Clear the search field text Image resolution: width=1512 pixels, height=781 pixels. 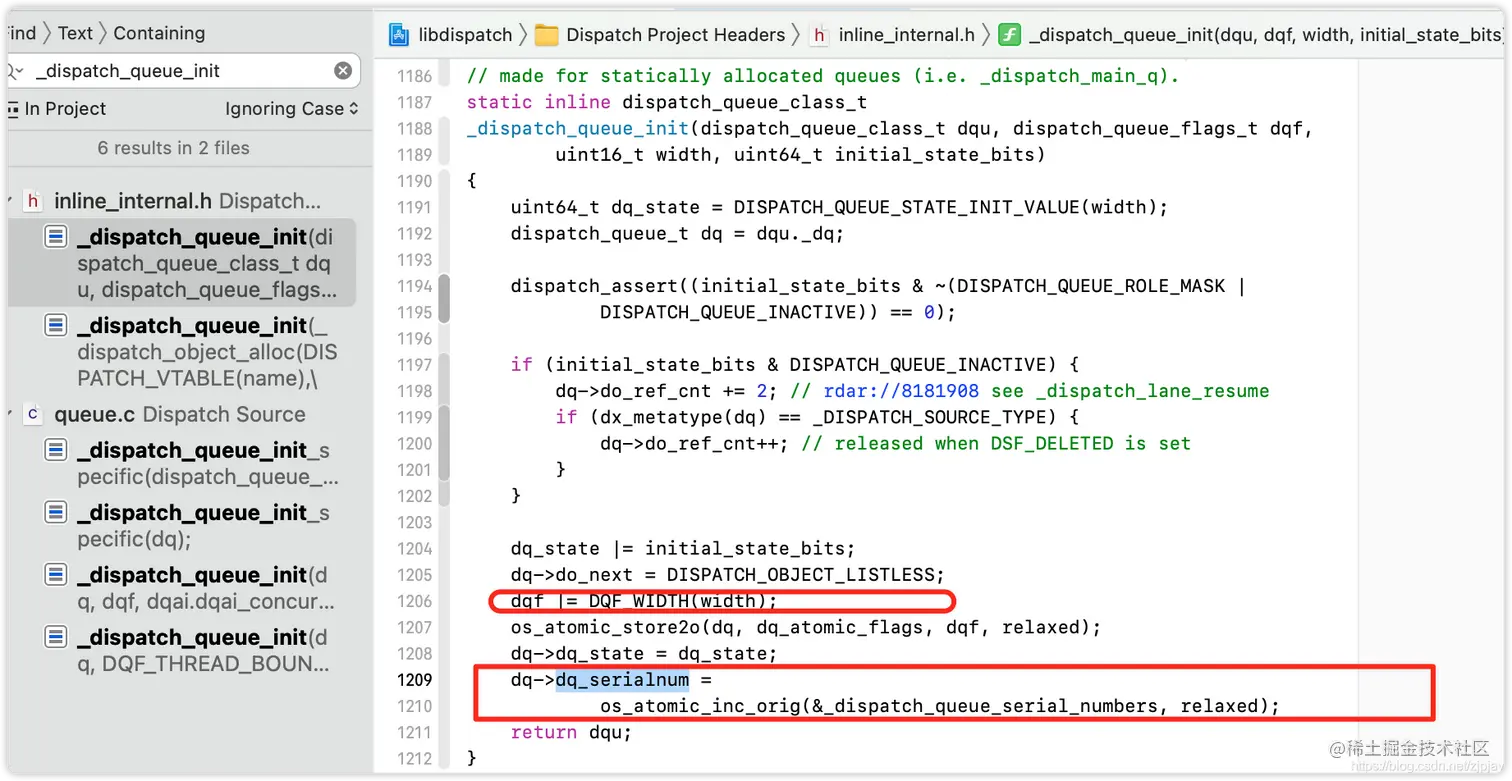pyautogui.click(x=343, y=71)
